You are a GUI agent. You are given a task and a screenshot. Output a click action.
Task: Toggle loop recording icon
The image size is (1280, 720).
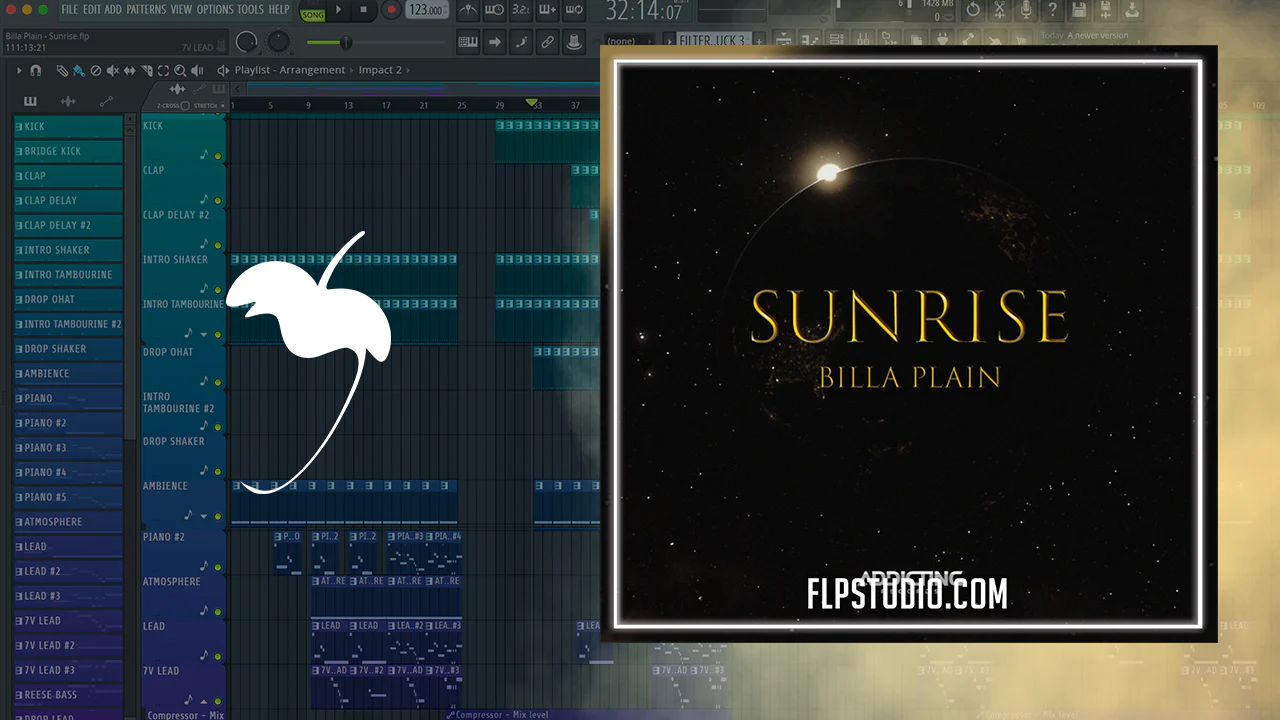tap(573, 10)
